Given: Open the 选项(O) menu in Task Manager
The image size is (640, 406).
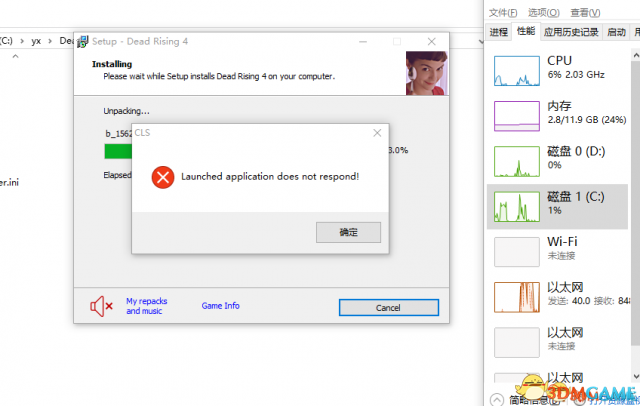Looking at the screenshot, I should tap(544, 13).
